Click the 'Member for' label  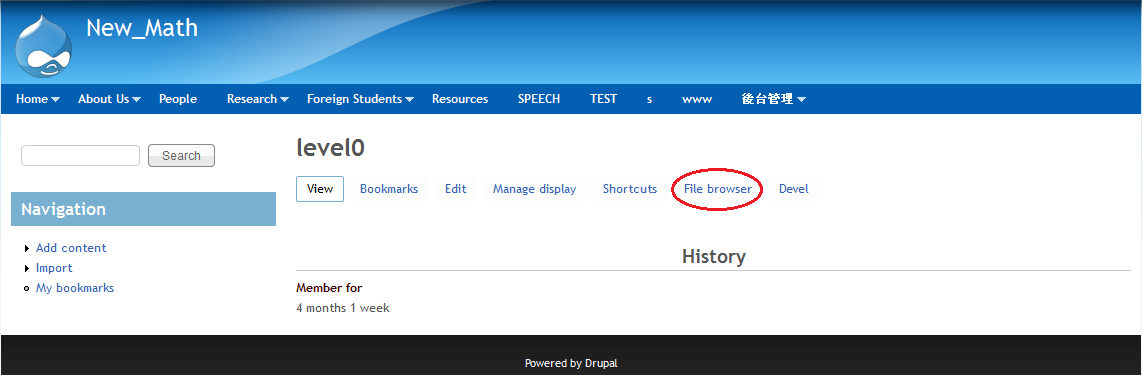click(329, 288)
